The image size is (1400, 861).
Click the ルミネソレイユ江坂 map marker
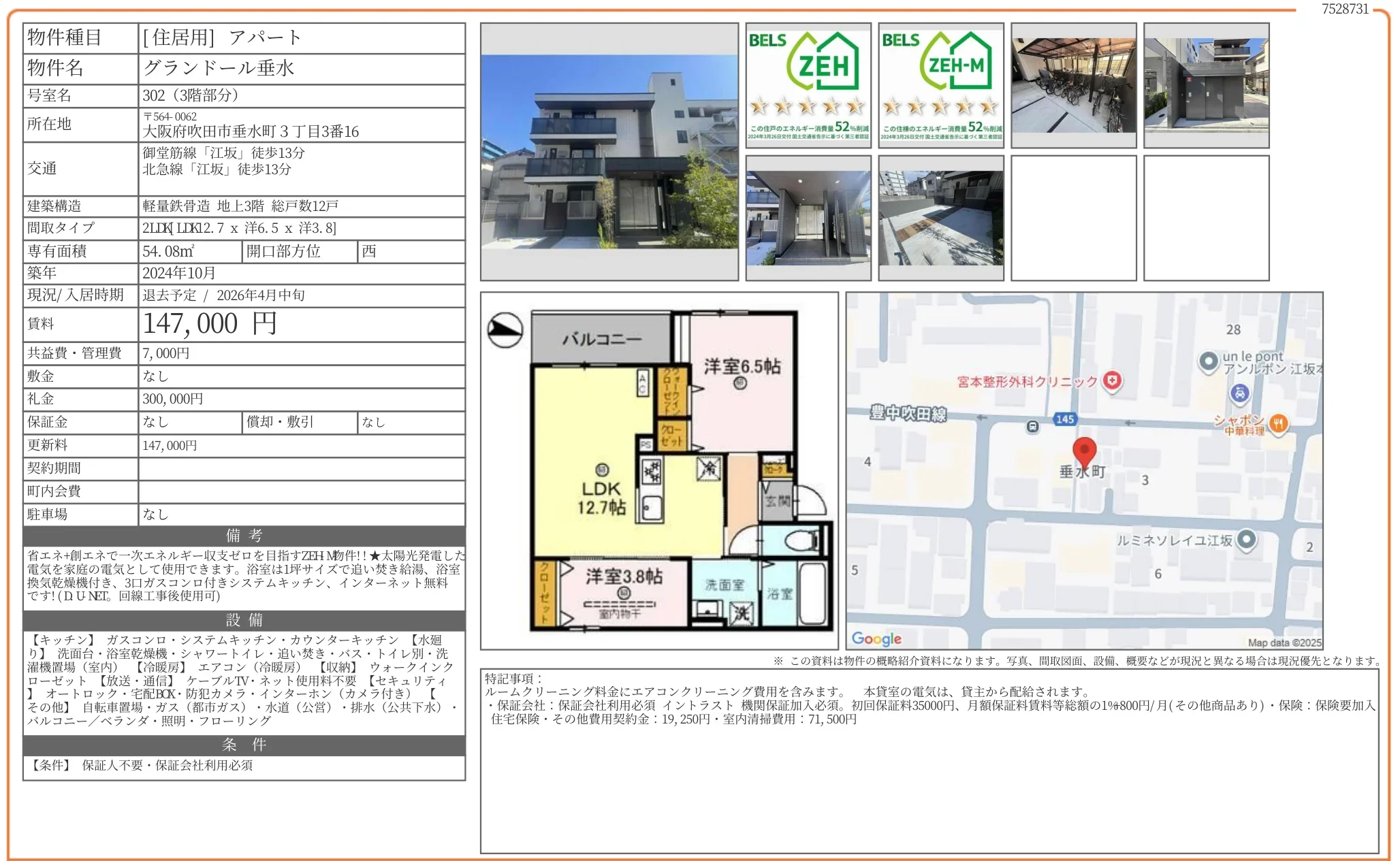click(1246, 540)
